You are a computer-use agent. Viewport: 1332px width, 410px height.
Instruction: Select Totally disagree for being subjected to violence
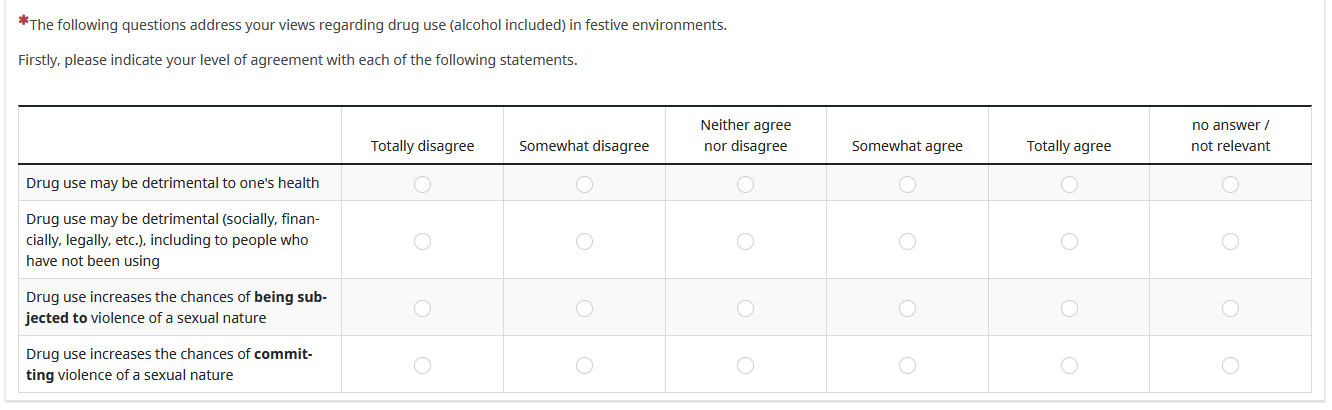(x=422, y=308)
